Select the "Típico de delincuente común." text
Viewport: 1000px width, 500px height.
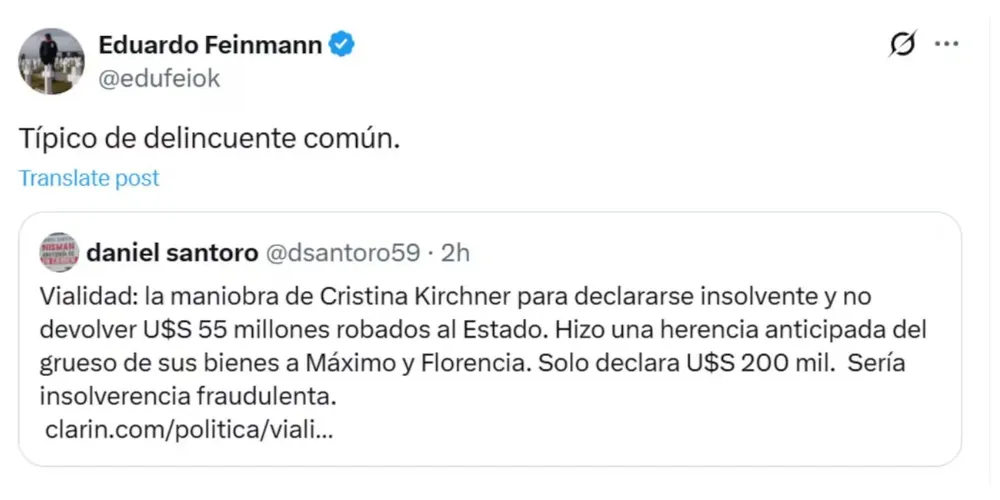pos(210,139)
